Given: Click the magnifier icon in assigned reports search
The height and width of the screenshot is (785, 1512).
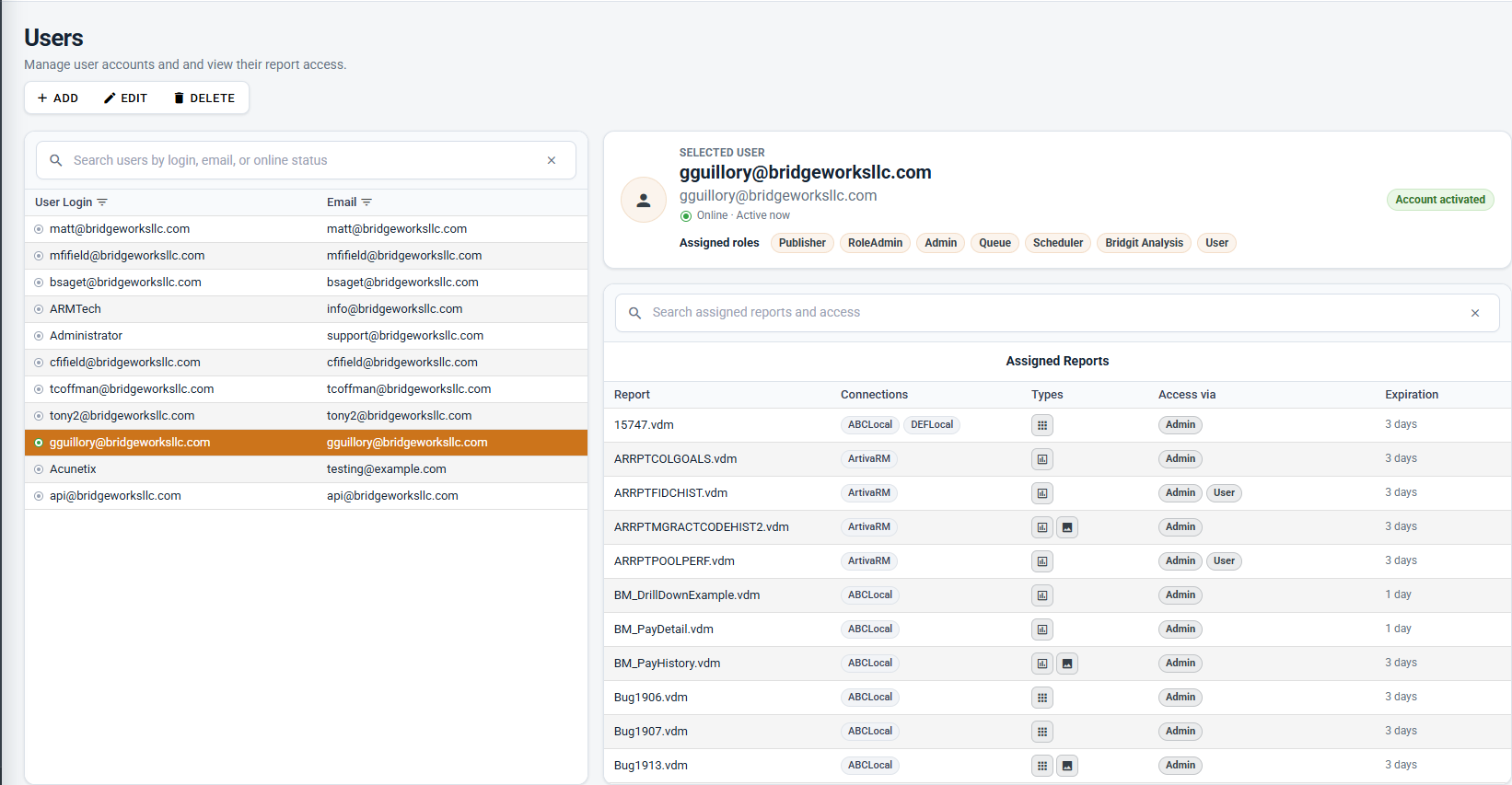Looking at the screenshot, I should pos(635,313).
